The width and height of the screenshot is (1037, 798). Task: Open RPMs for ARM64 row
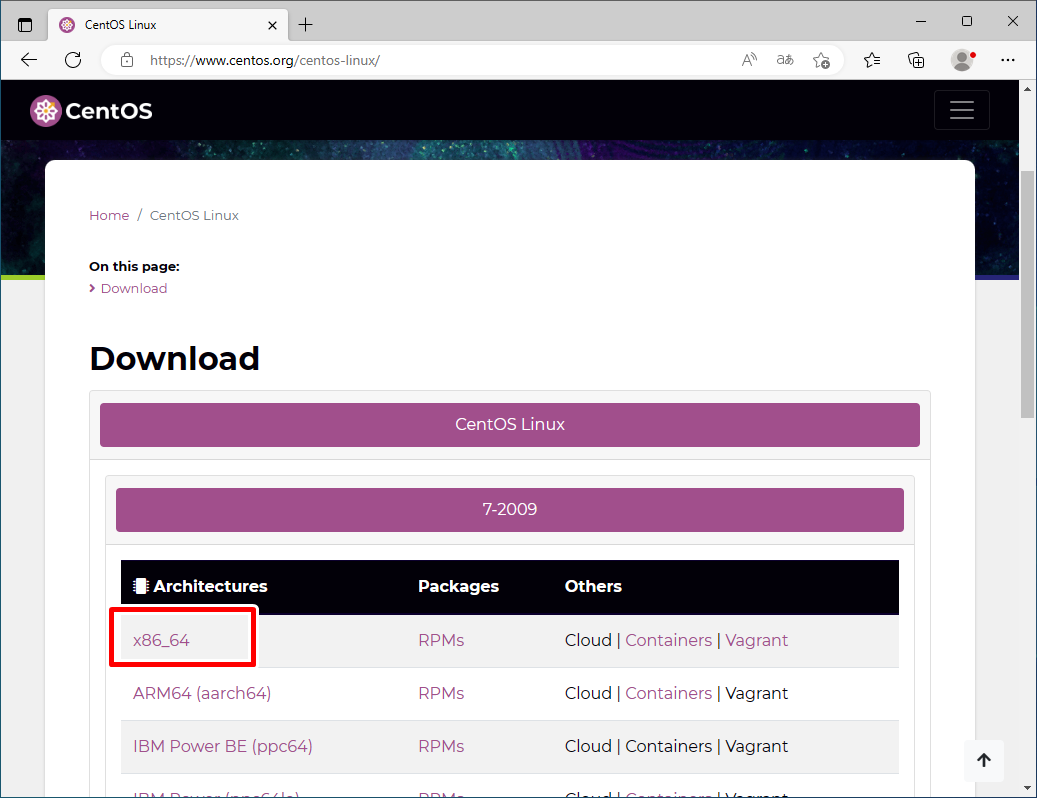441,693
